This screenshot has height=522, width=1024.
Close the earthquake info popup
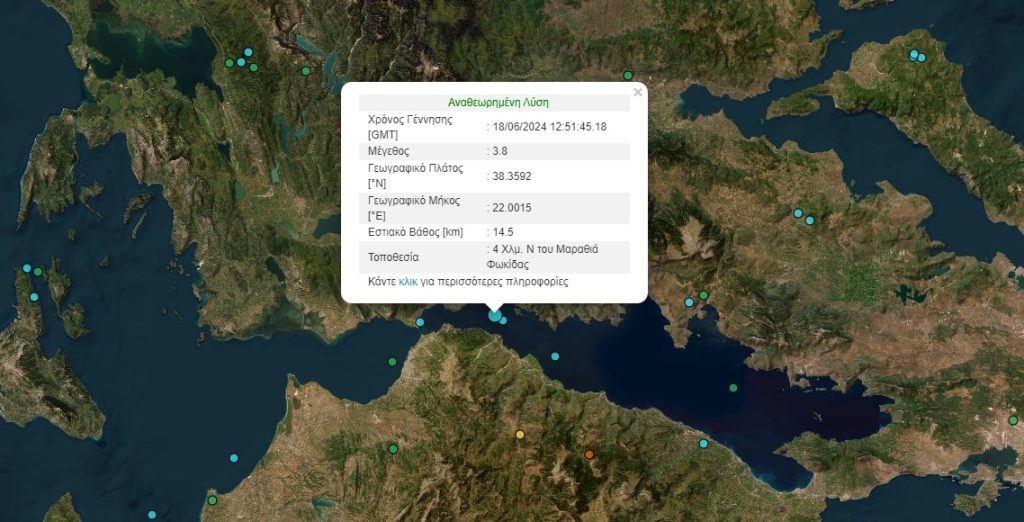pos(637,93)
